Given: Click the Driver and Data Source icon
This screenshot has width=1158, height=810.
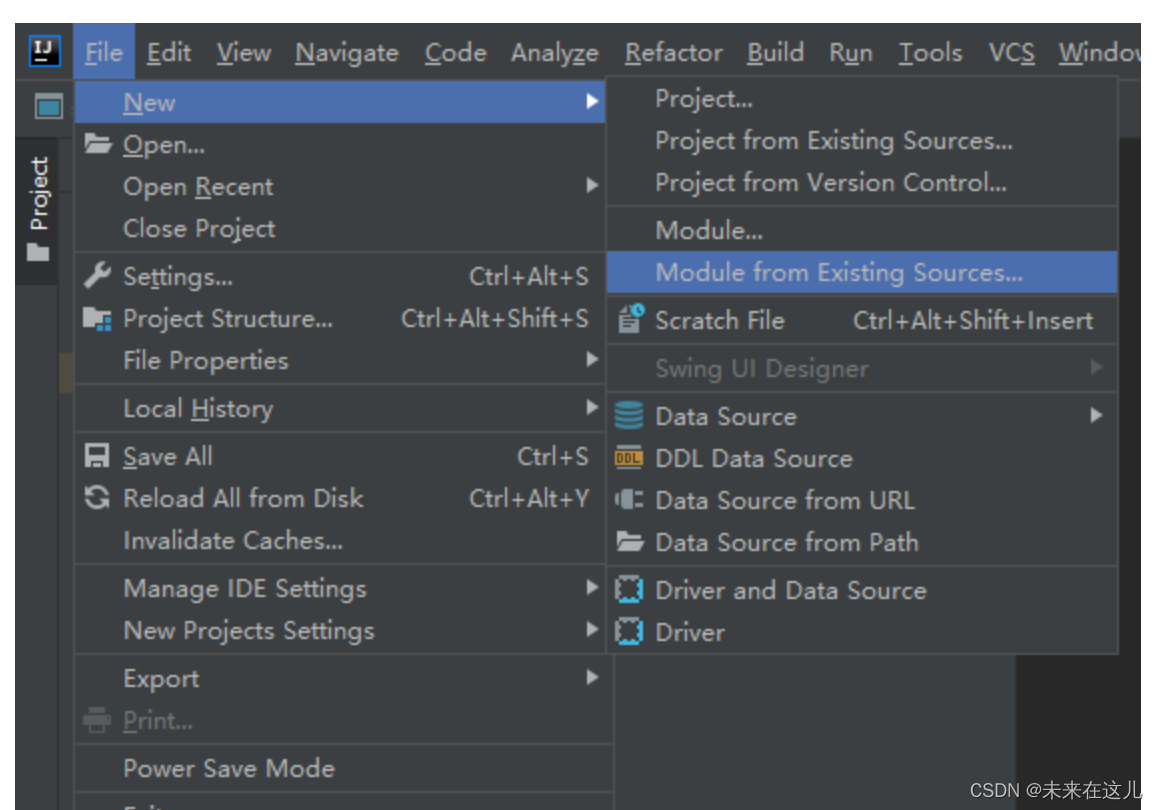Looking at the screenshot, I should pos(628,589).
